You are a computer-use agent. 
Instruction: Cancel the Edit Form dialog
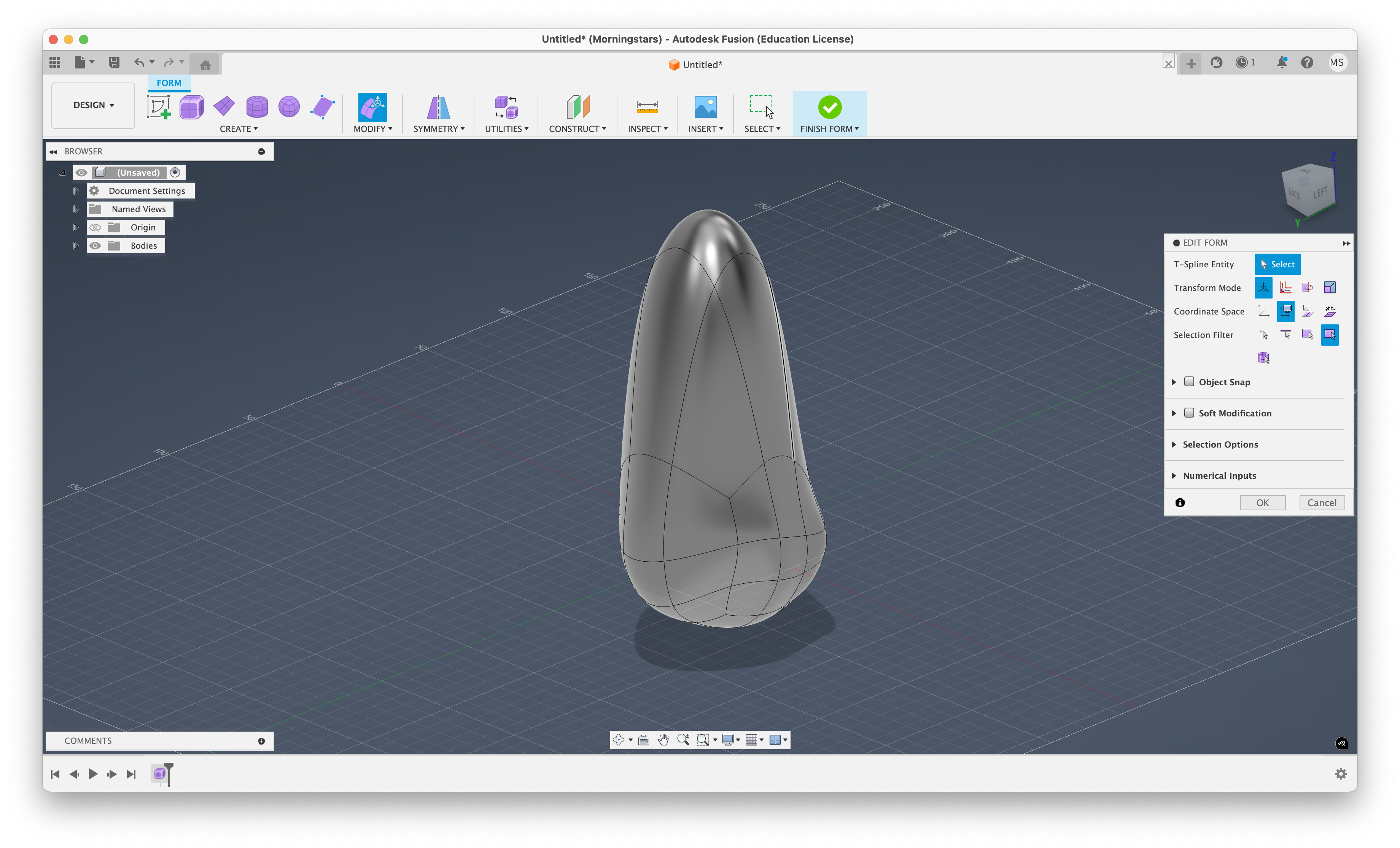click(x=1322, y=503)
